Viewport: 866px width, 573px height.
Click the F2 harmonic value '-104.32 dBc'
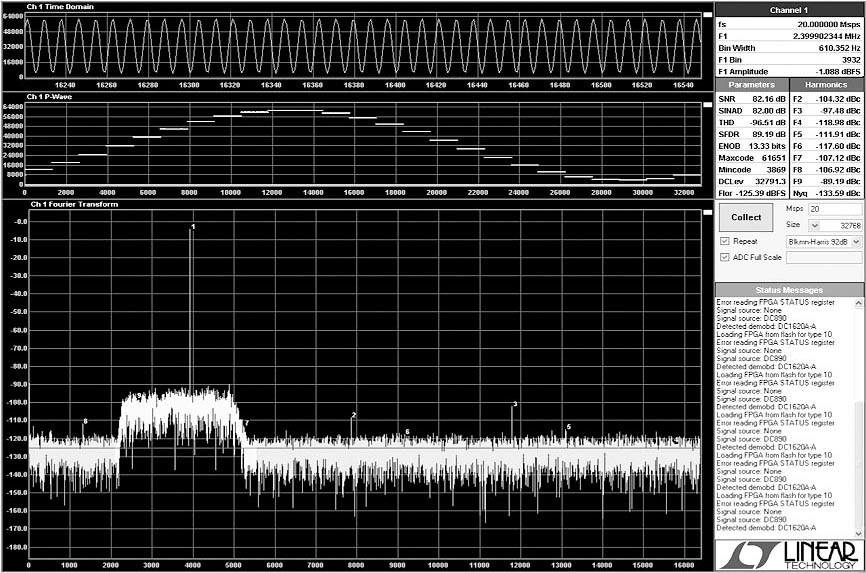(838, 99)
